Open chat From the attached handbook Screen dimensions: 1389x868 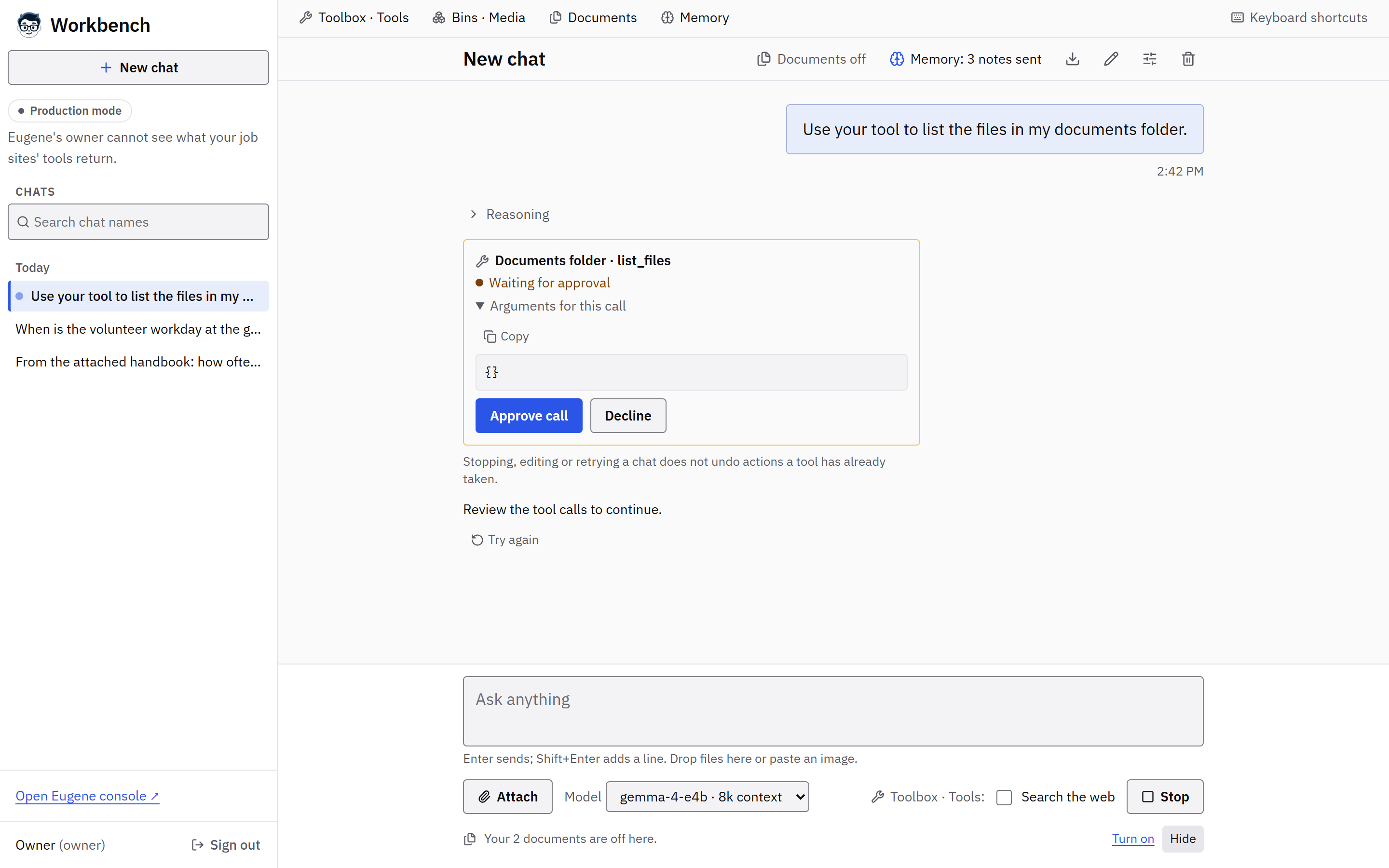138,362
